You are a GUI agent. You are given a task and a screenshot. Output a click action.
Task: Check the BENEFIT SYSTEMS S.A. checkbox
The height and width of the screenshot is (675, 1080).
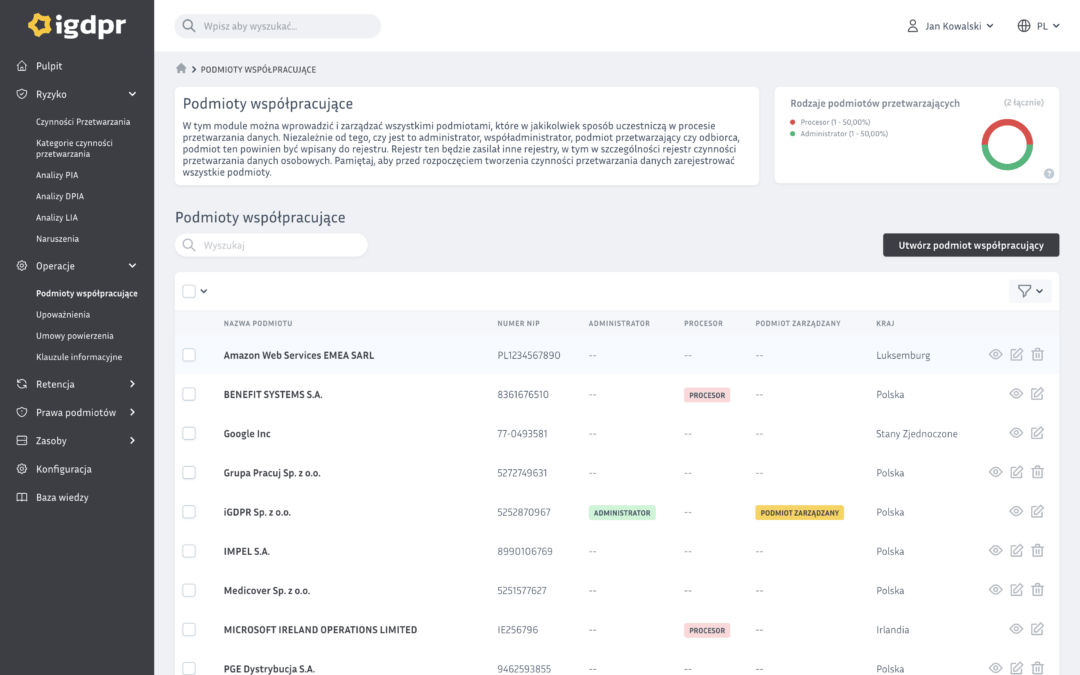189,394
